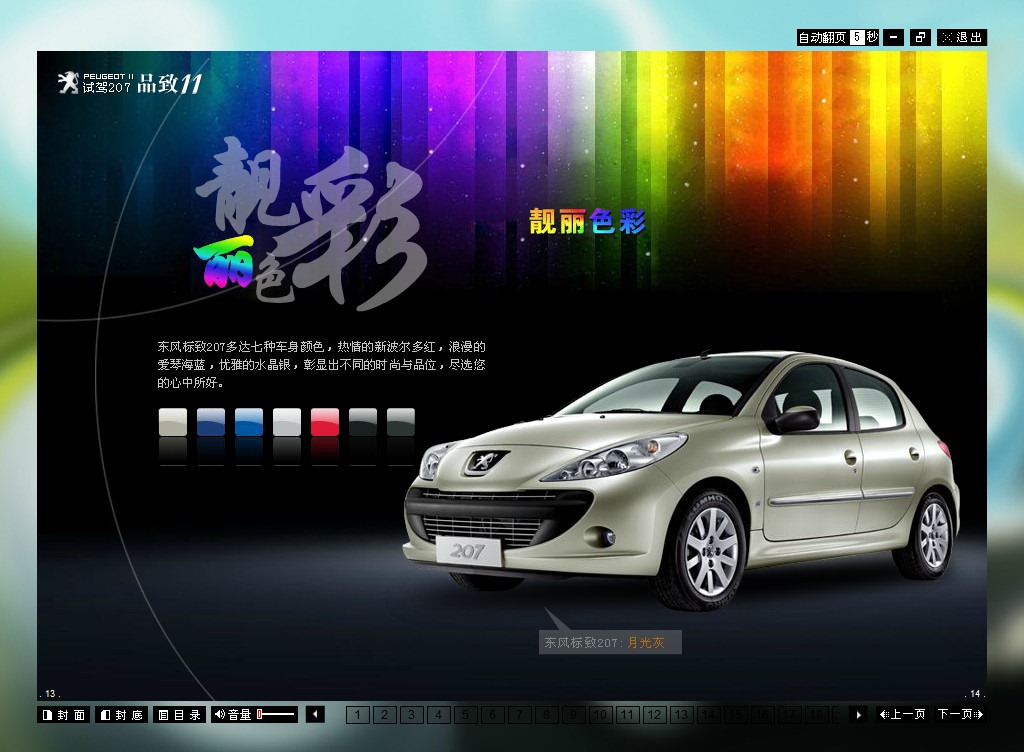
Task: Click the 5-second interval field
Action: tap(857, 37)
